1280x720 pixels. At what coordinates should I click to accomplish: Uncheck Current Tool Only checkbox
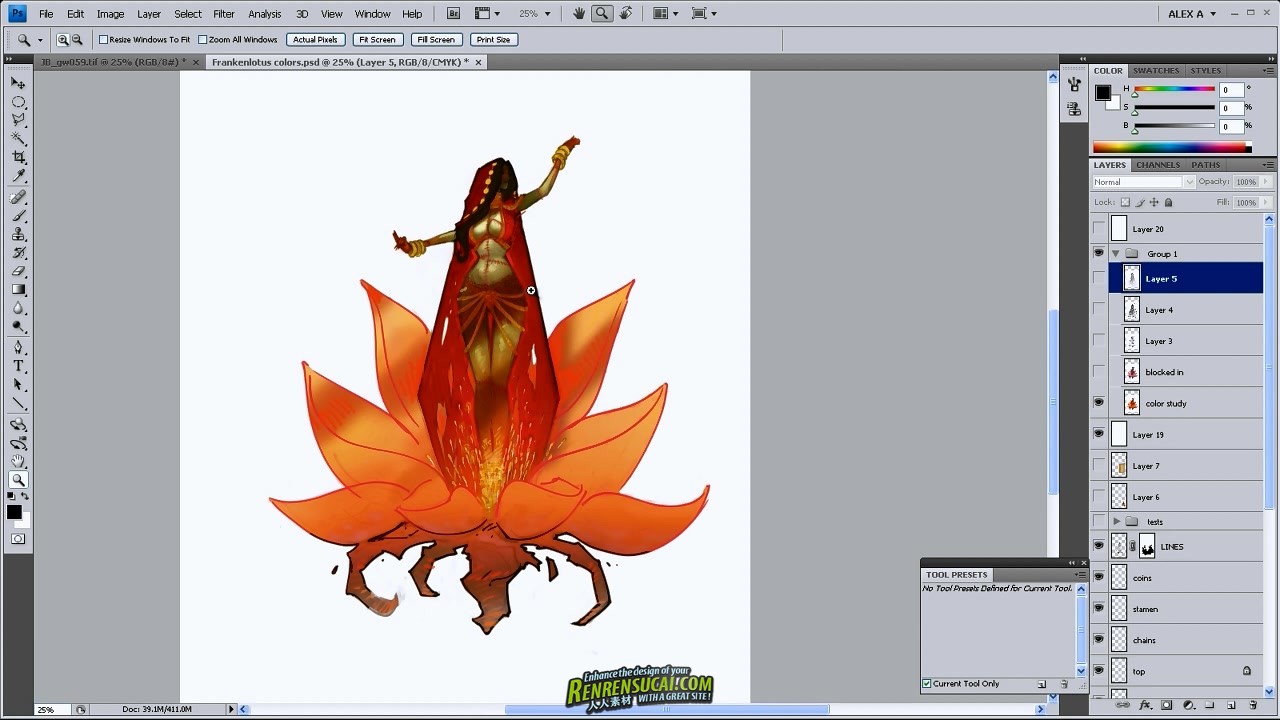click(927, 684)
